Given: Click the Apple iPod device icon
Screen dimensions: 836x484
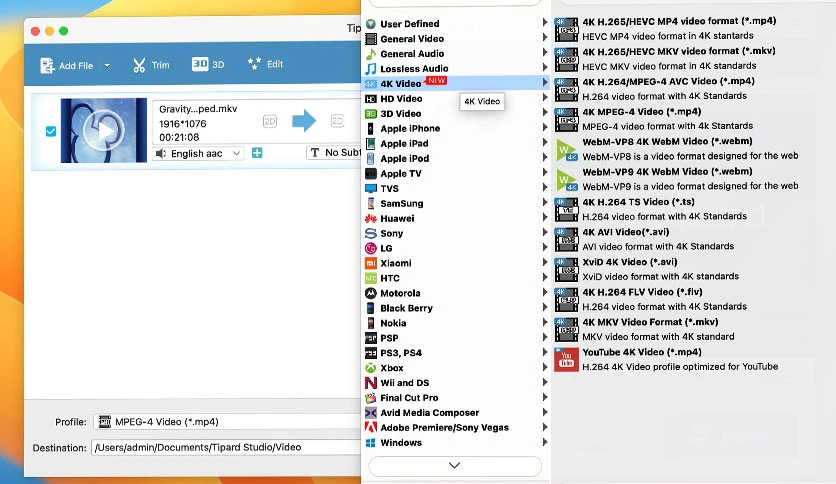Looking at the screenshot, I should [x=371, y=158].
